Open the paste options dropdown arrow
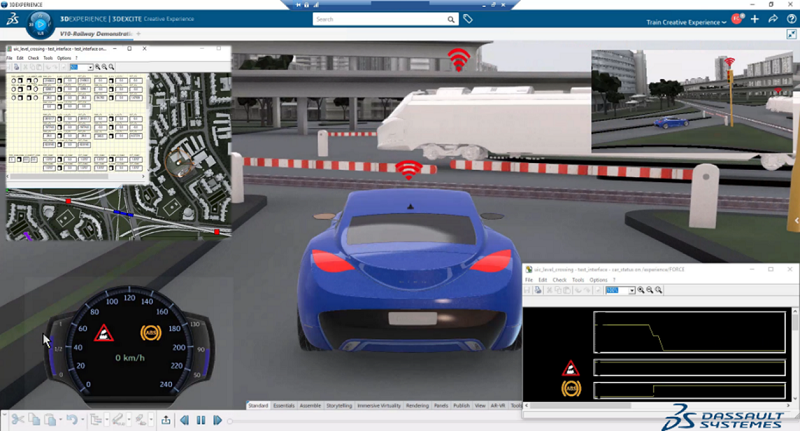The image size is (800, 431). [60, 420]
